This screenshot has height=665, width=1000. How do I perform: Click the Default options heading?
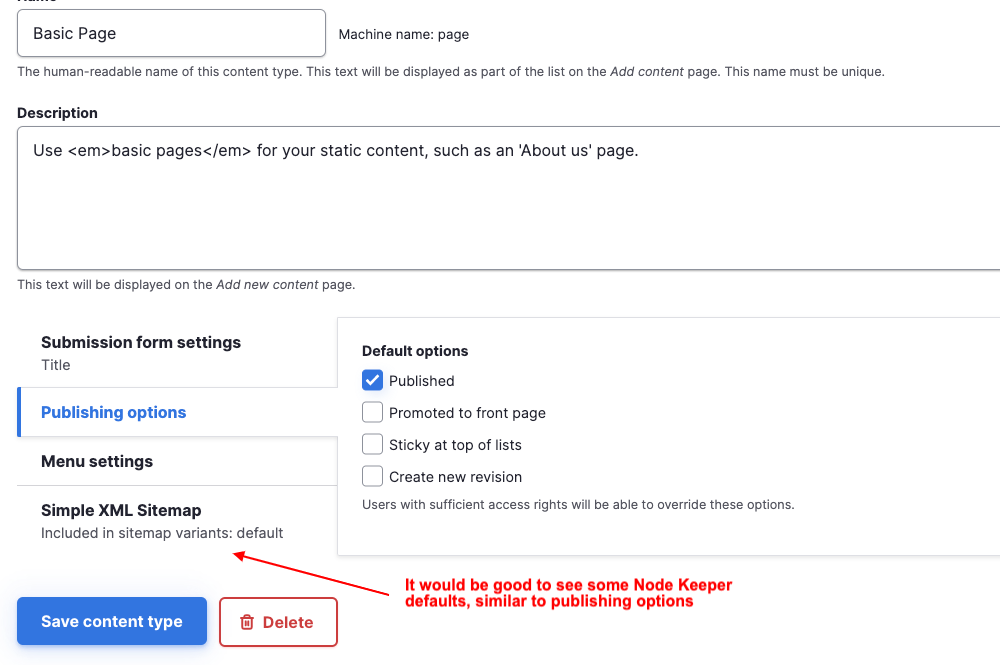point(415,351)
